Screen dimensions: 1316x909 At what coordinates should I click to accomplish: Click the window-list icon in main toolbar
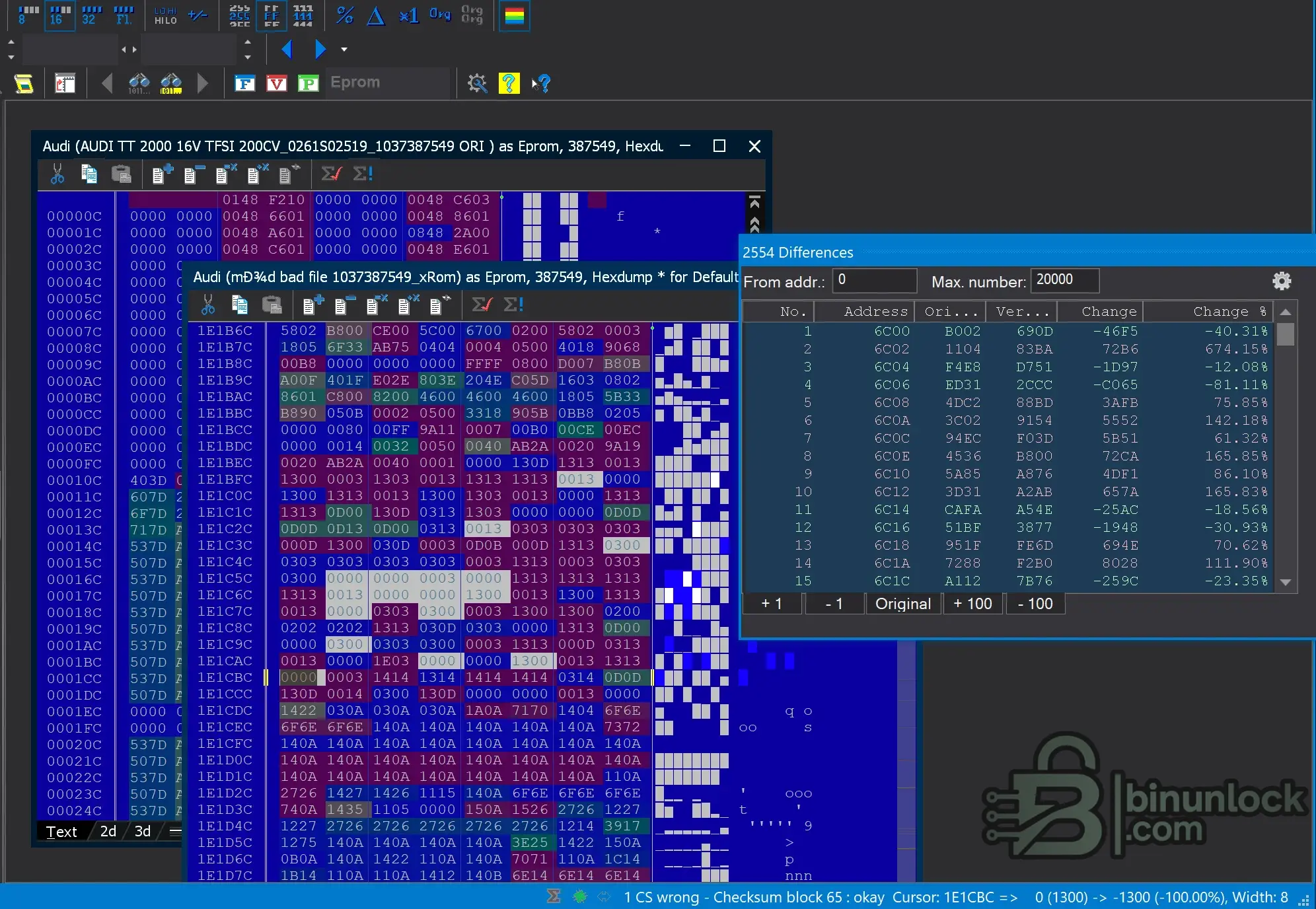coord(65,83)
